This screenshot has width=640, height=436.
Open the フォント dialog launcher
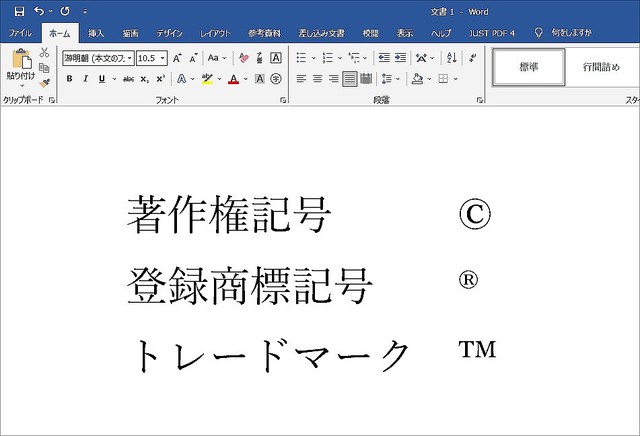click(283, 100)
